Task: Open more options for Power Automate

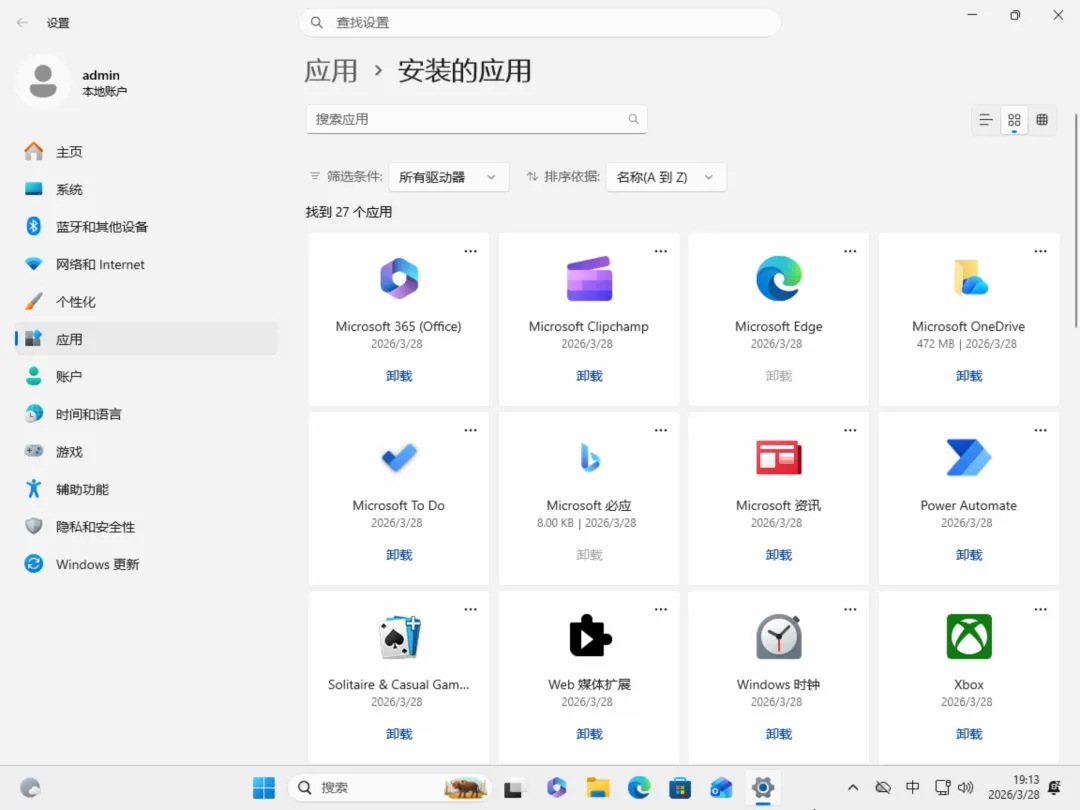Action: pyautogui.click(x=1040, y=430)
